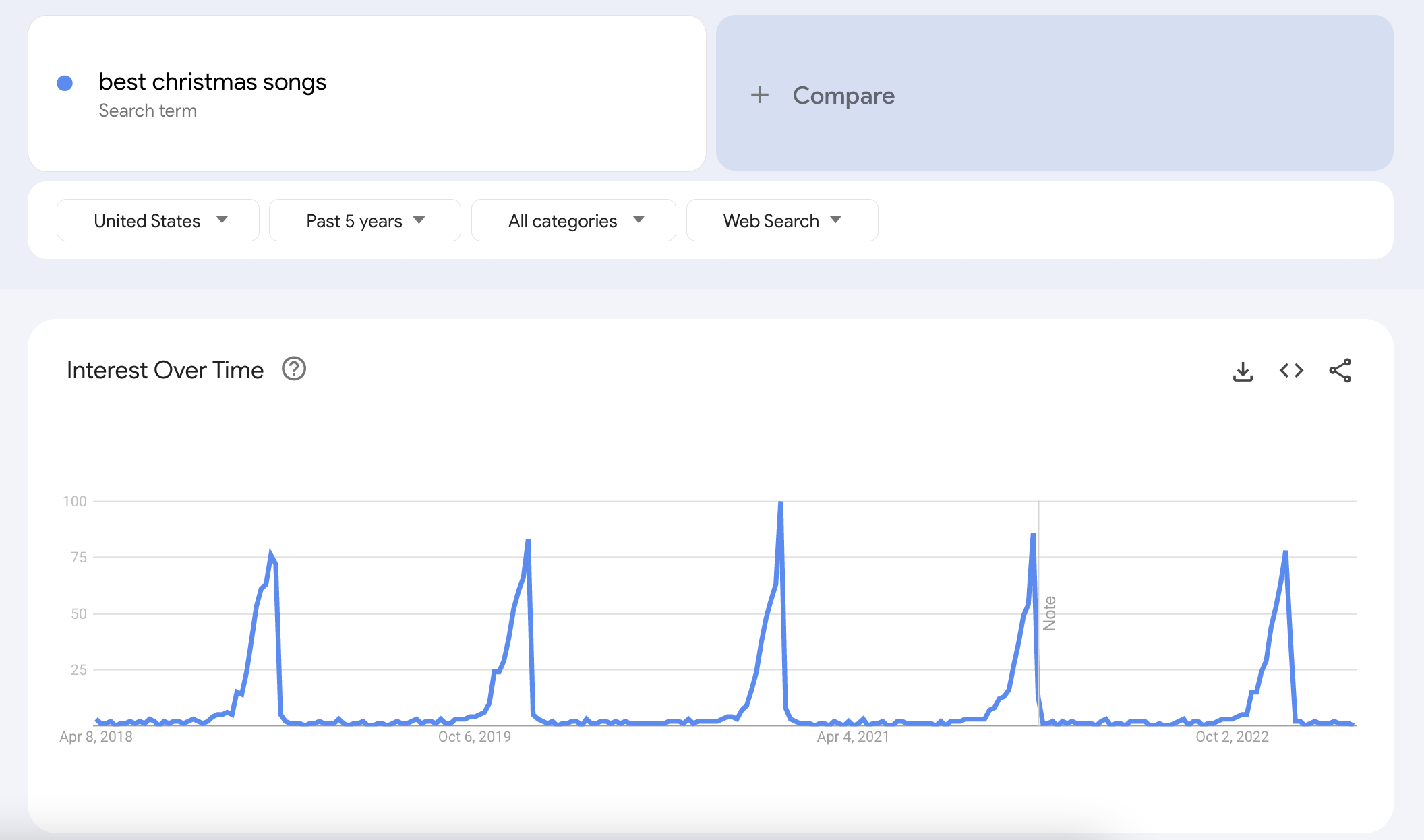Image resolution: width=1424 pixels, height=840 pixels.
Task: Download the Interest Over Time data
Action: pos(1243,370)
